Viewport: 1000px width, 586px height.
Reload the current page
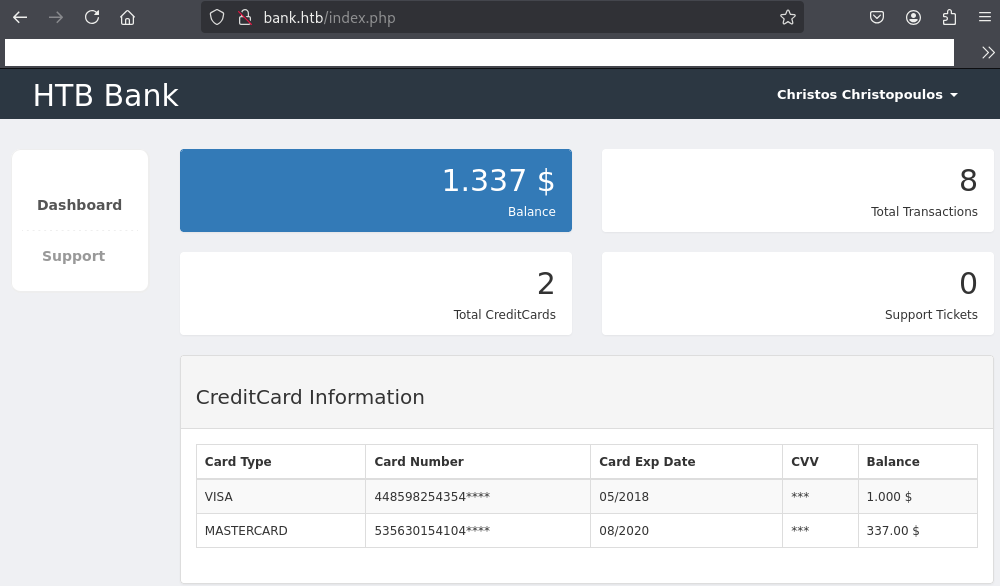point(92,17)
